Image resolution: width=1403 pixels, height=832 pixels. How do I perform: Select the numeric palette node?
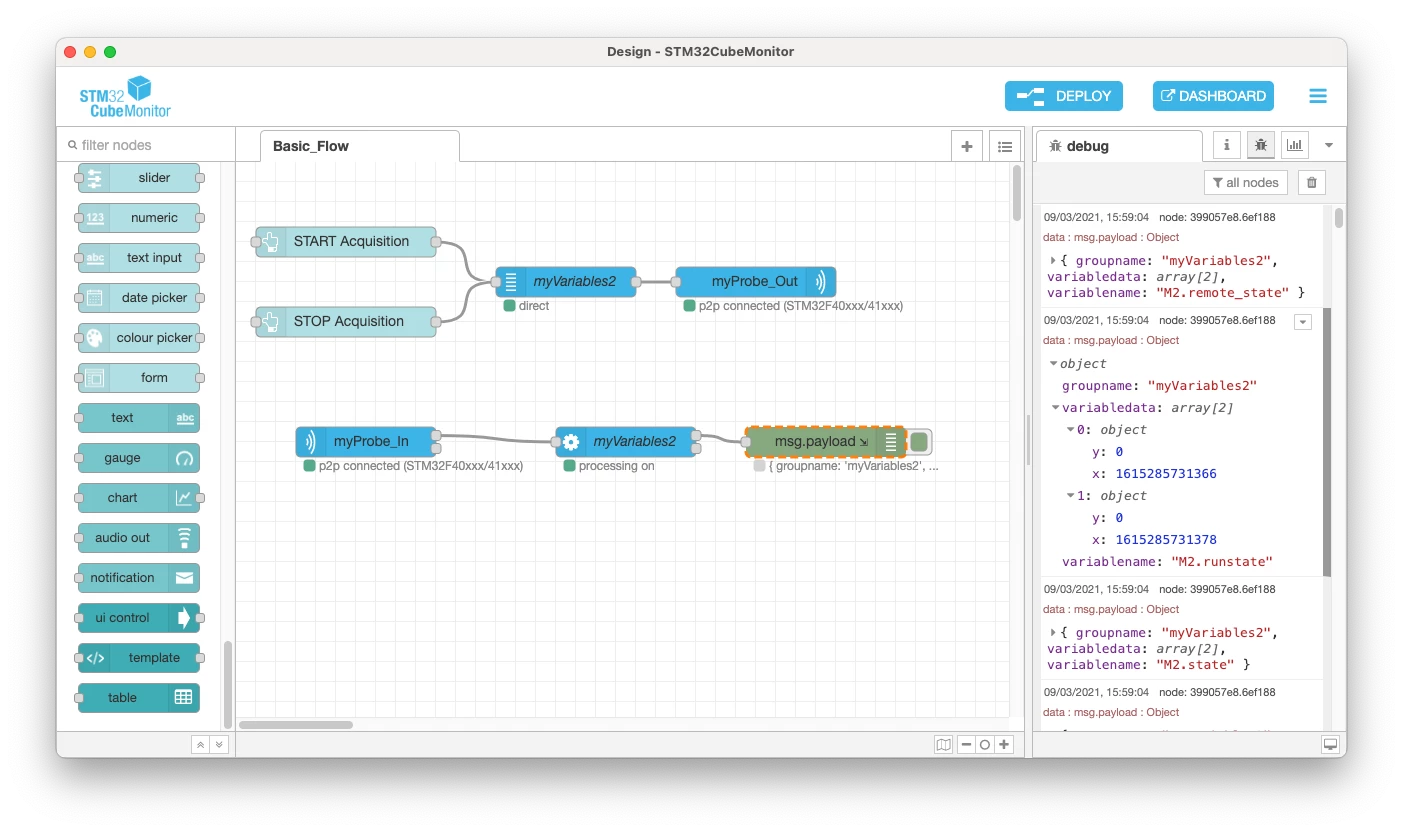click(139, 218)
